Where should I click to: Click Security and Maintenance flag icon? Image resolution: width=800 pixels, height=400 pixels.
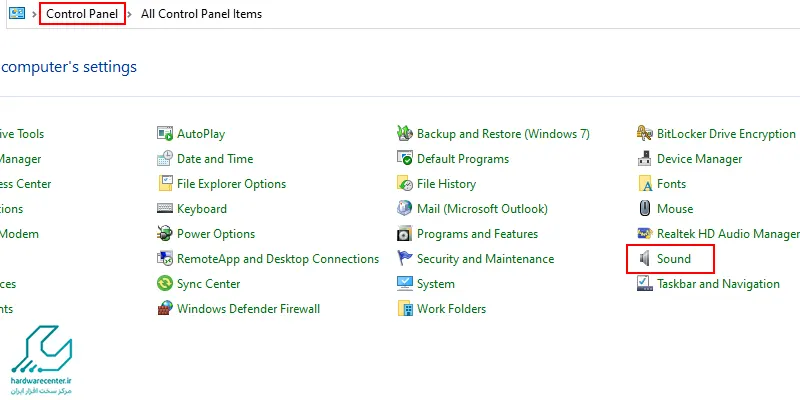[x=405, y=259]
